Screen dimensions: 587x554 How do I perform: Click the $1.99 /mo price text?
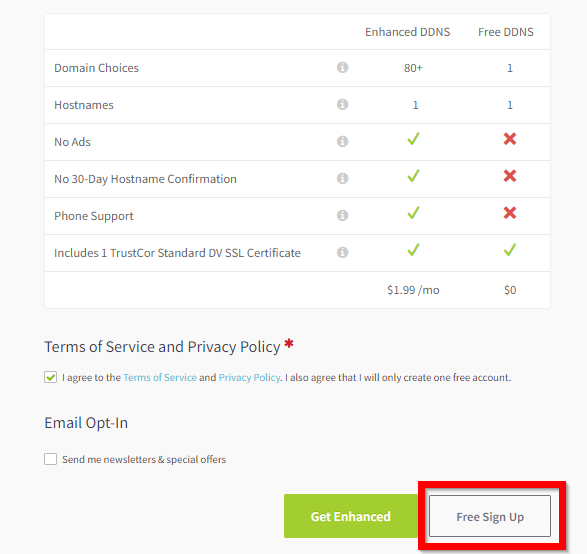click(x=413, y=290)
